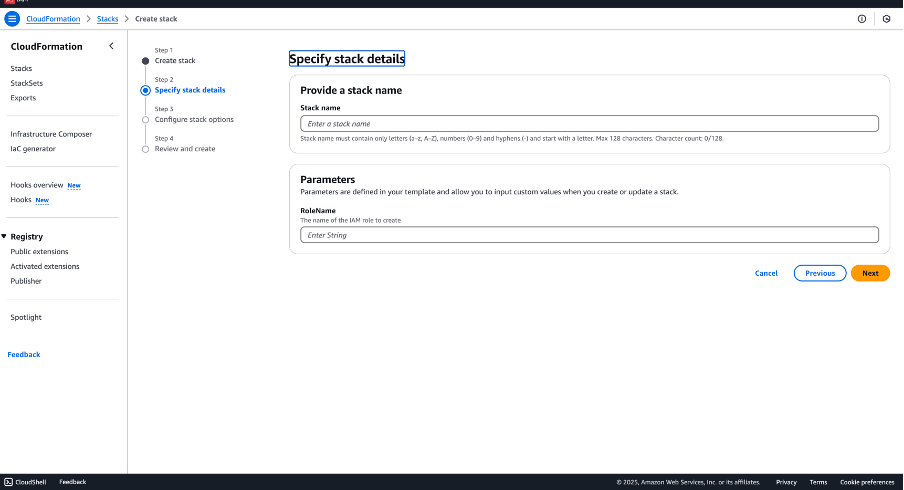Open the hamburger navigation menu icon
904x490 pixels.
(x=12, y=18)
